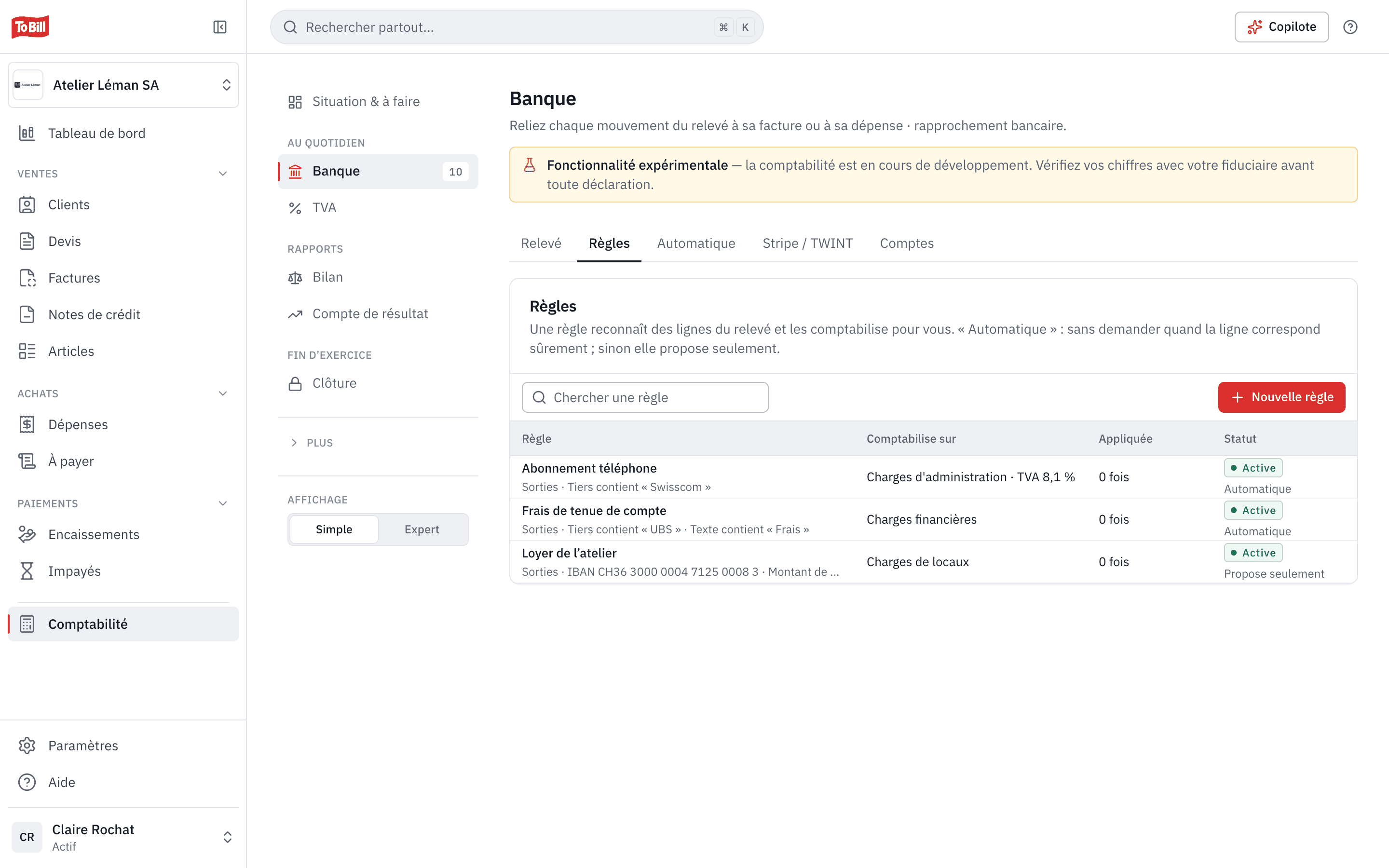Collapse the PAIEMENTS section
The image size is (1389, 868).
pyautogui.click(x=223, y=503)
